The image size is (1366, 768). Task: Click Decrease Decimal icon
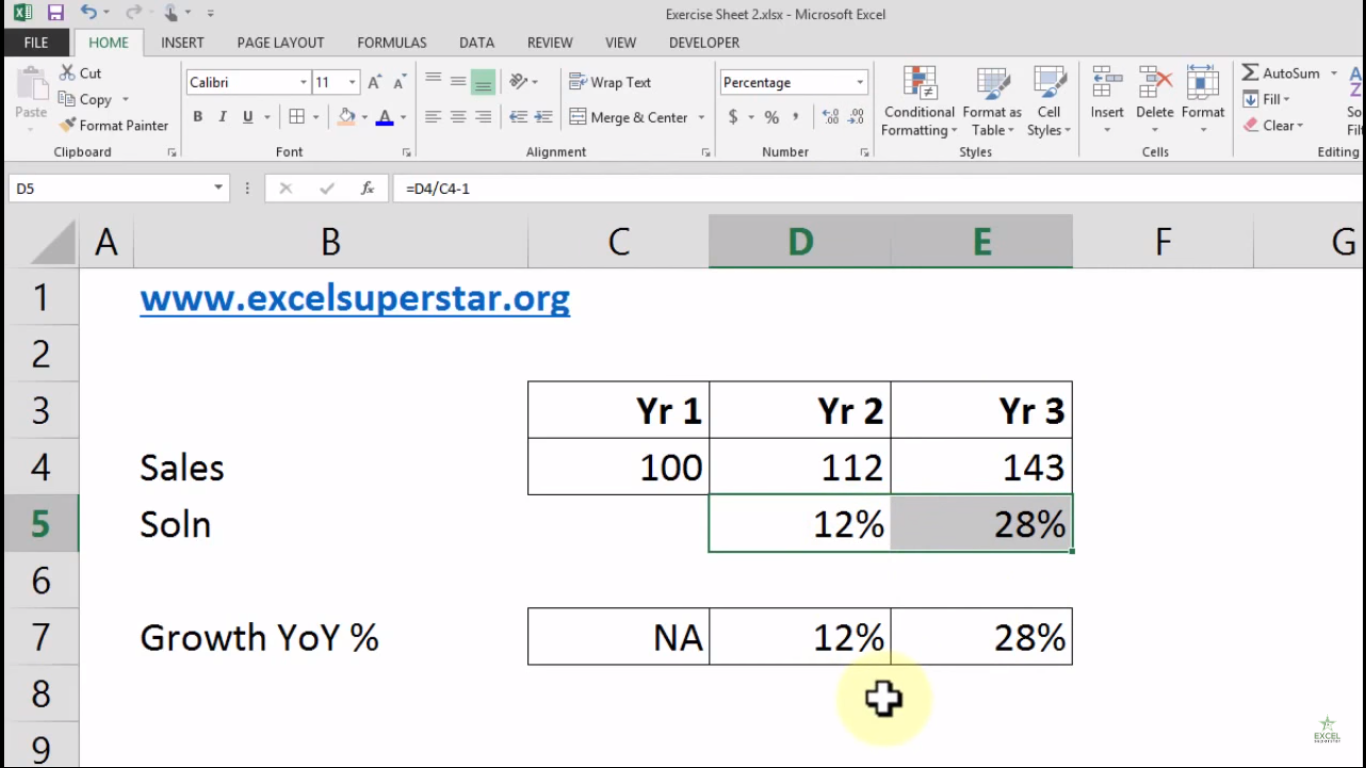[857, 117]
